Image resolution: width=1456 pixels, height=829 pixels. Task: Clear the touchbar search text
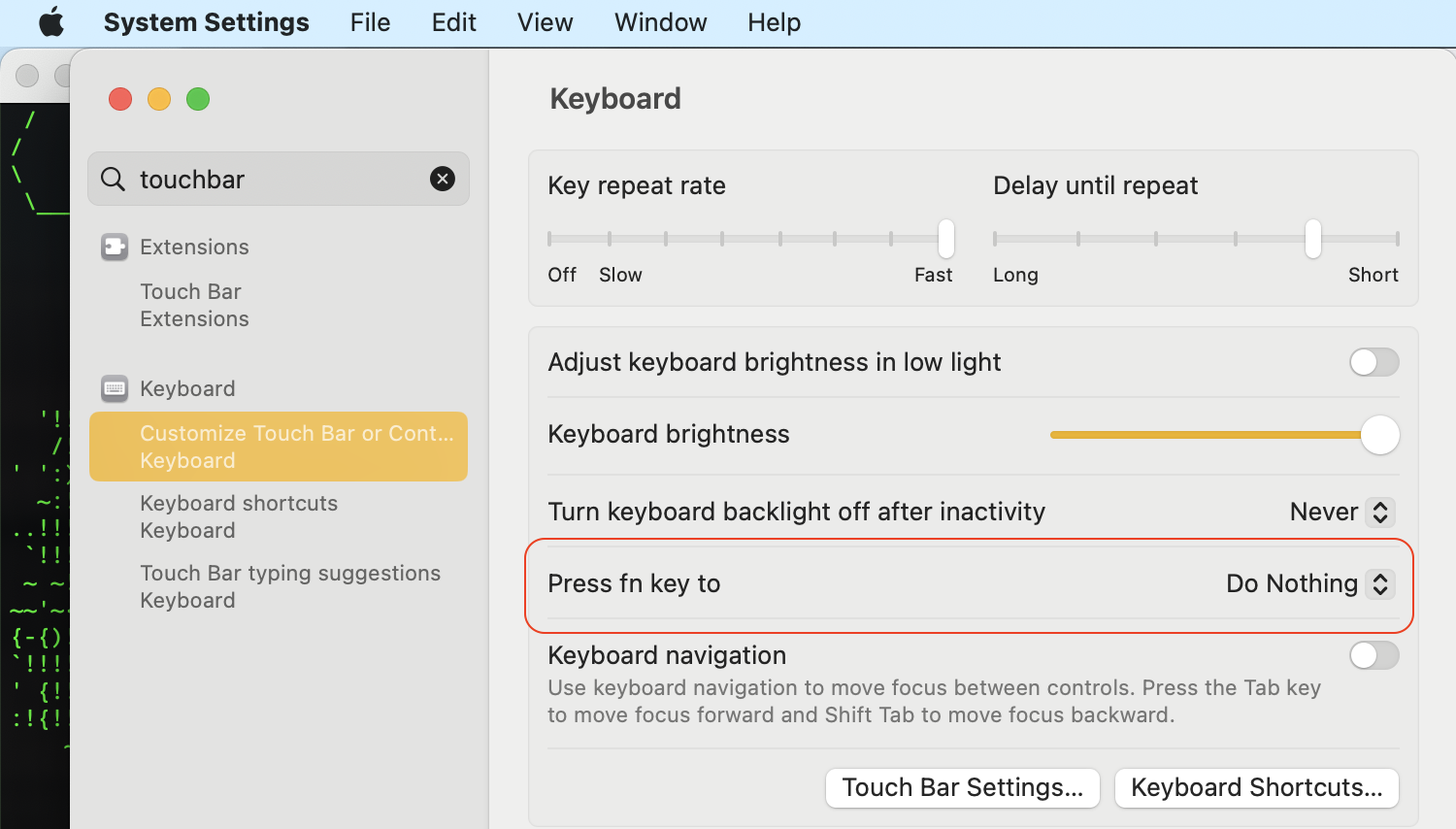[443, 179]
